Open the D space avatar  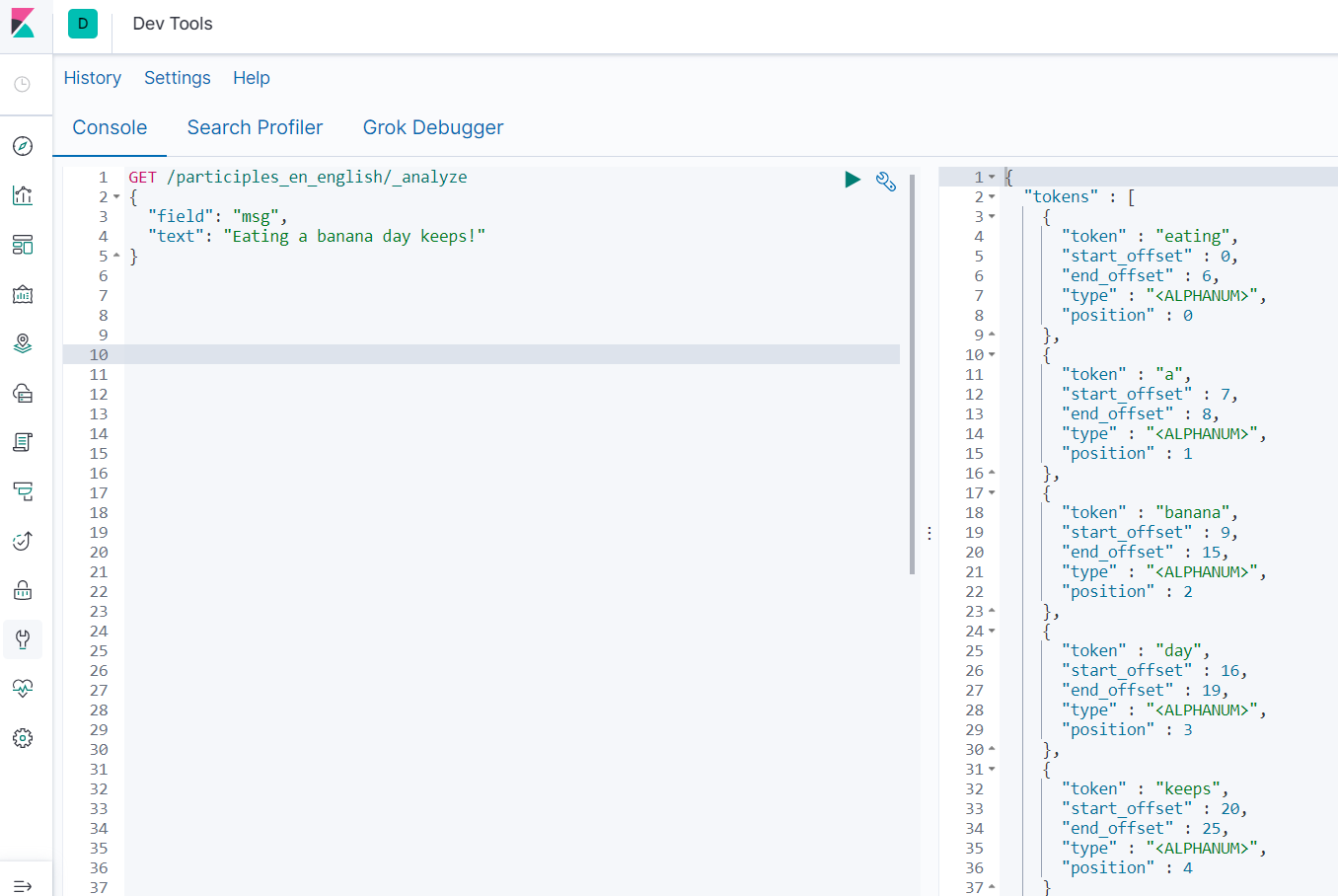pyautogui.click(x=83, y=24)
